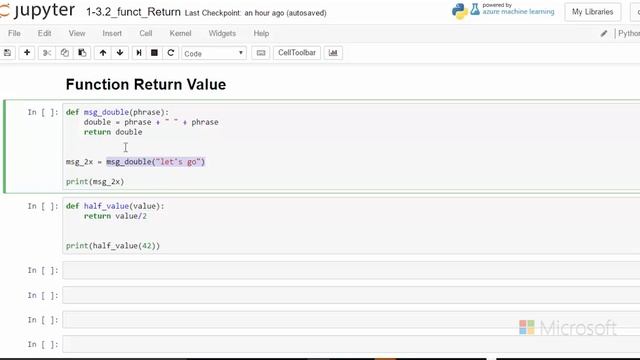Open the Widgets menu
This screenshot has width=640, height=360.
coord(222,33)
